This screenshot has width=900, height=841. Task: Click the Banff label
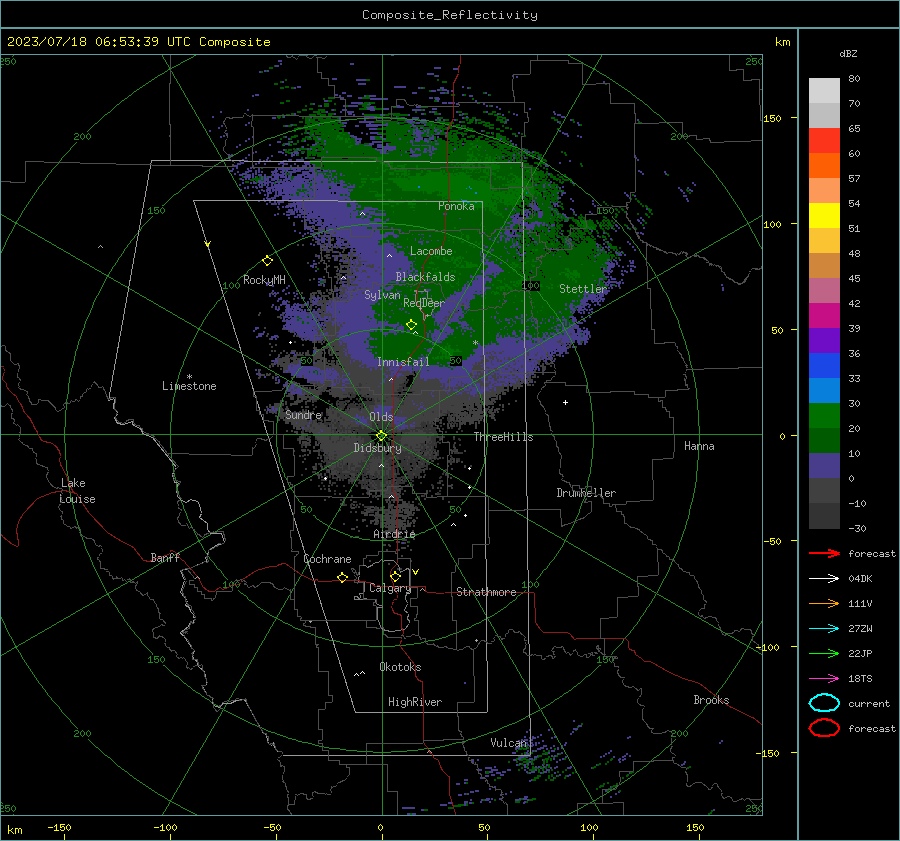165,557
